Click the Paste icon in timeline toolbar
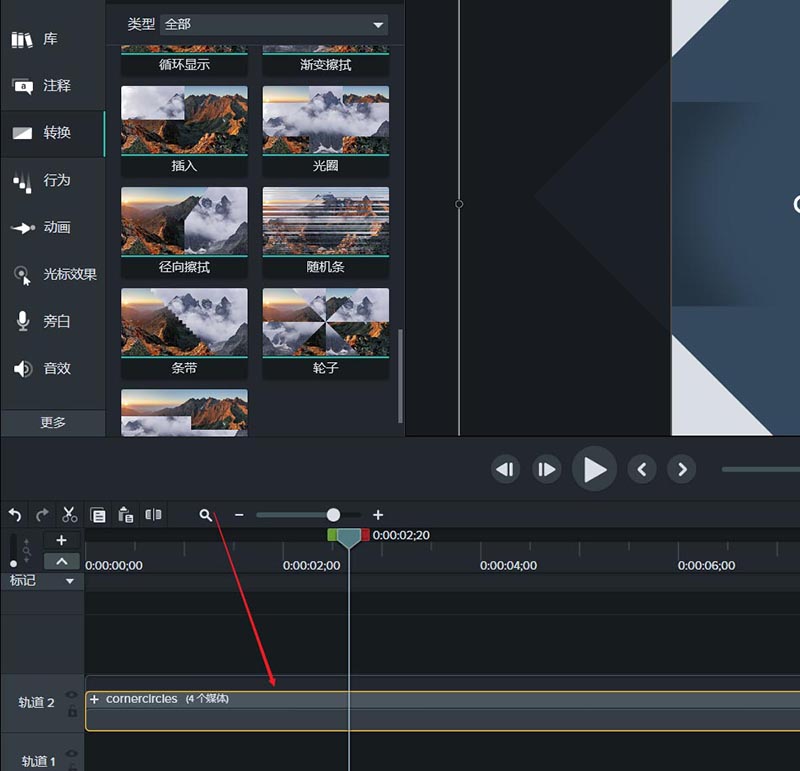The image size is (800, 771). (125, 515)
